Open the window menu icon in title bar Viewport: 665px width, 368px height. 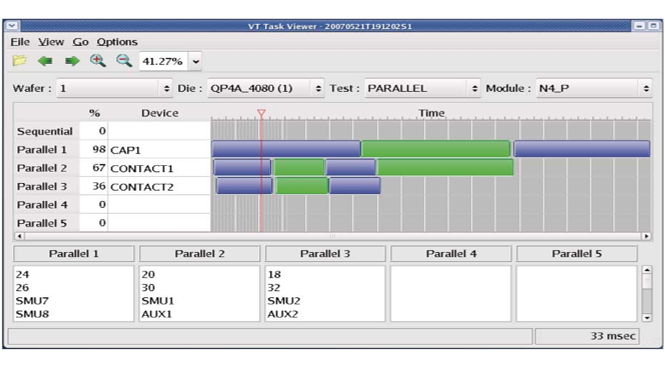click(12, 26)
